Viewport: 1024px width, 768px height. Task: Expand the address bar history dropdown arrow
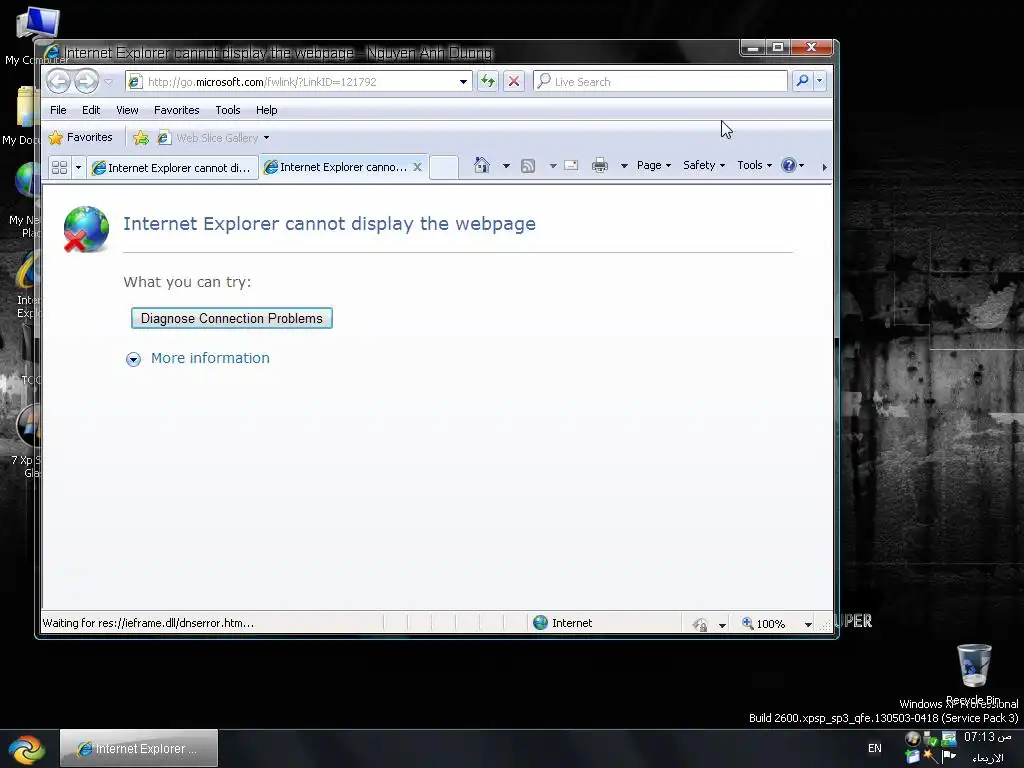click(463, 82)
